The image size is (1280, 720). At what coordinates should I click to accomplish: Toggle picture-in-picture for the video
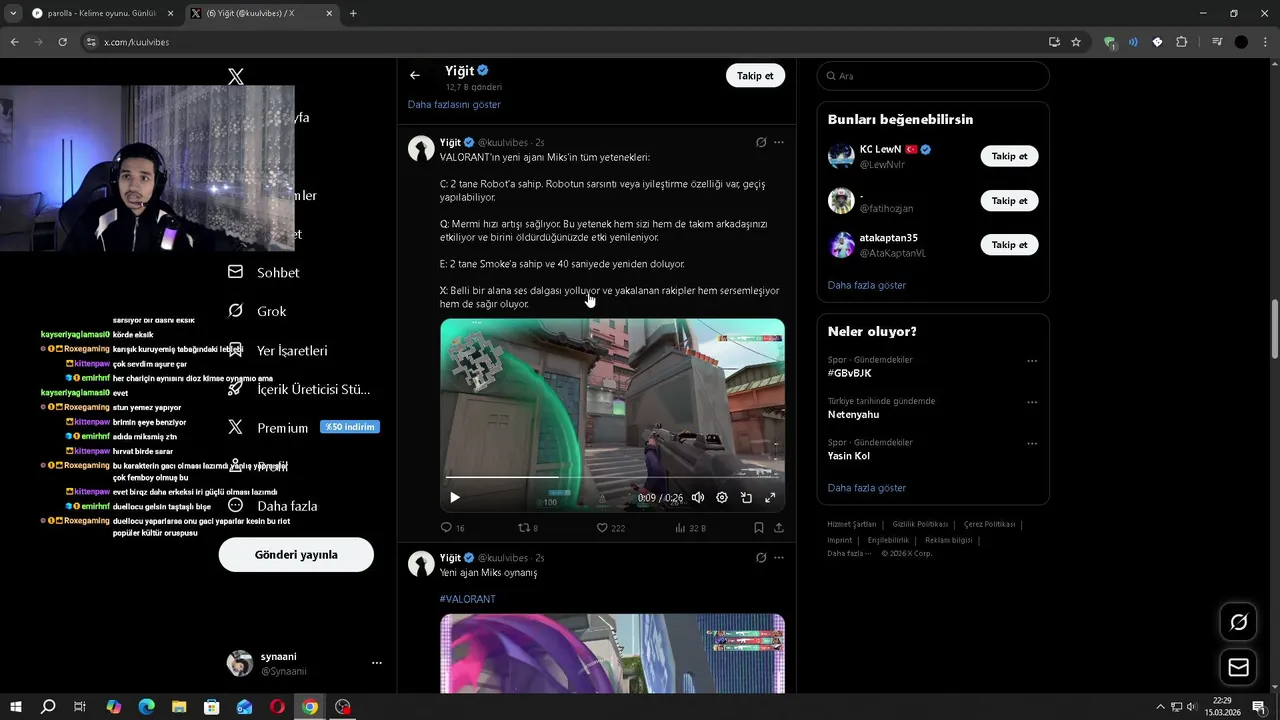click(746, 497)
